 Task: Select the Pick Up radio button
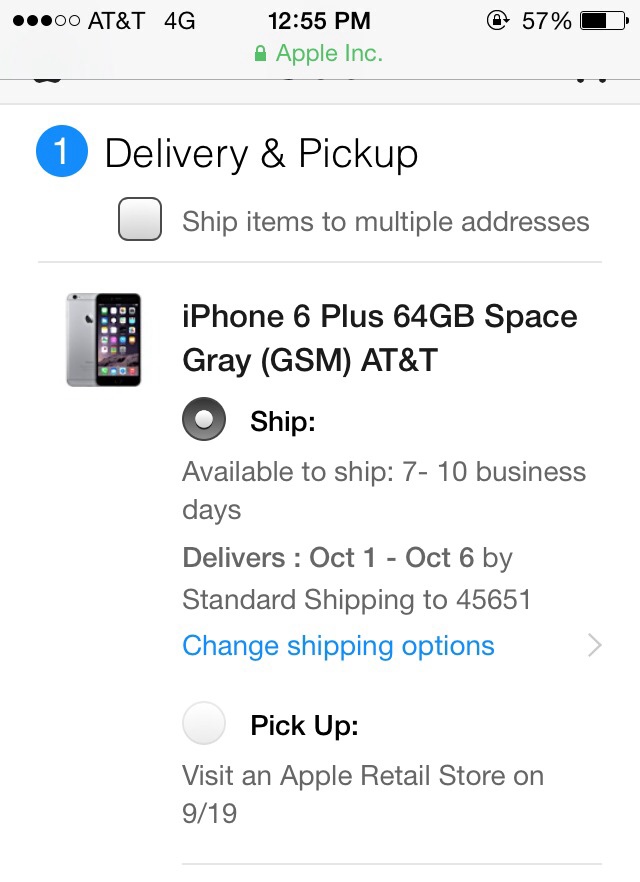[204, 724]
